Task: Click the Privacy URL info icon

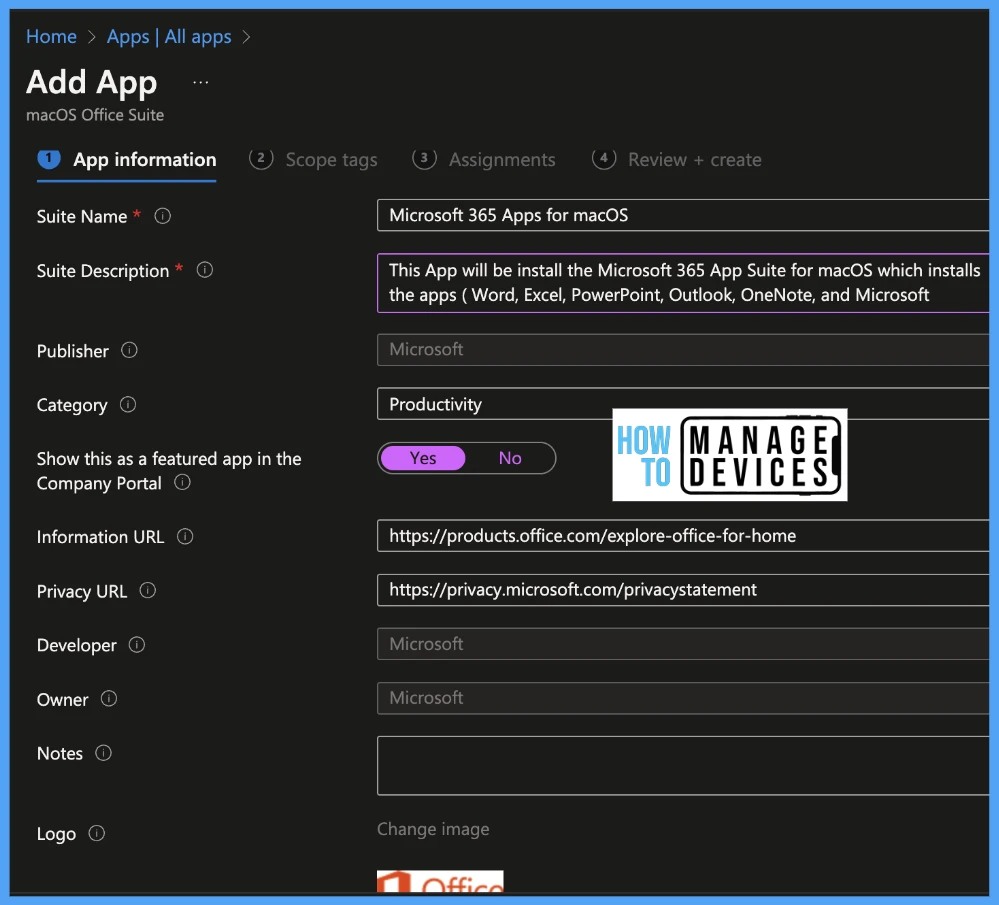Action: (x=148, y=591)
